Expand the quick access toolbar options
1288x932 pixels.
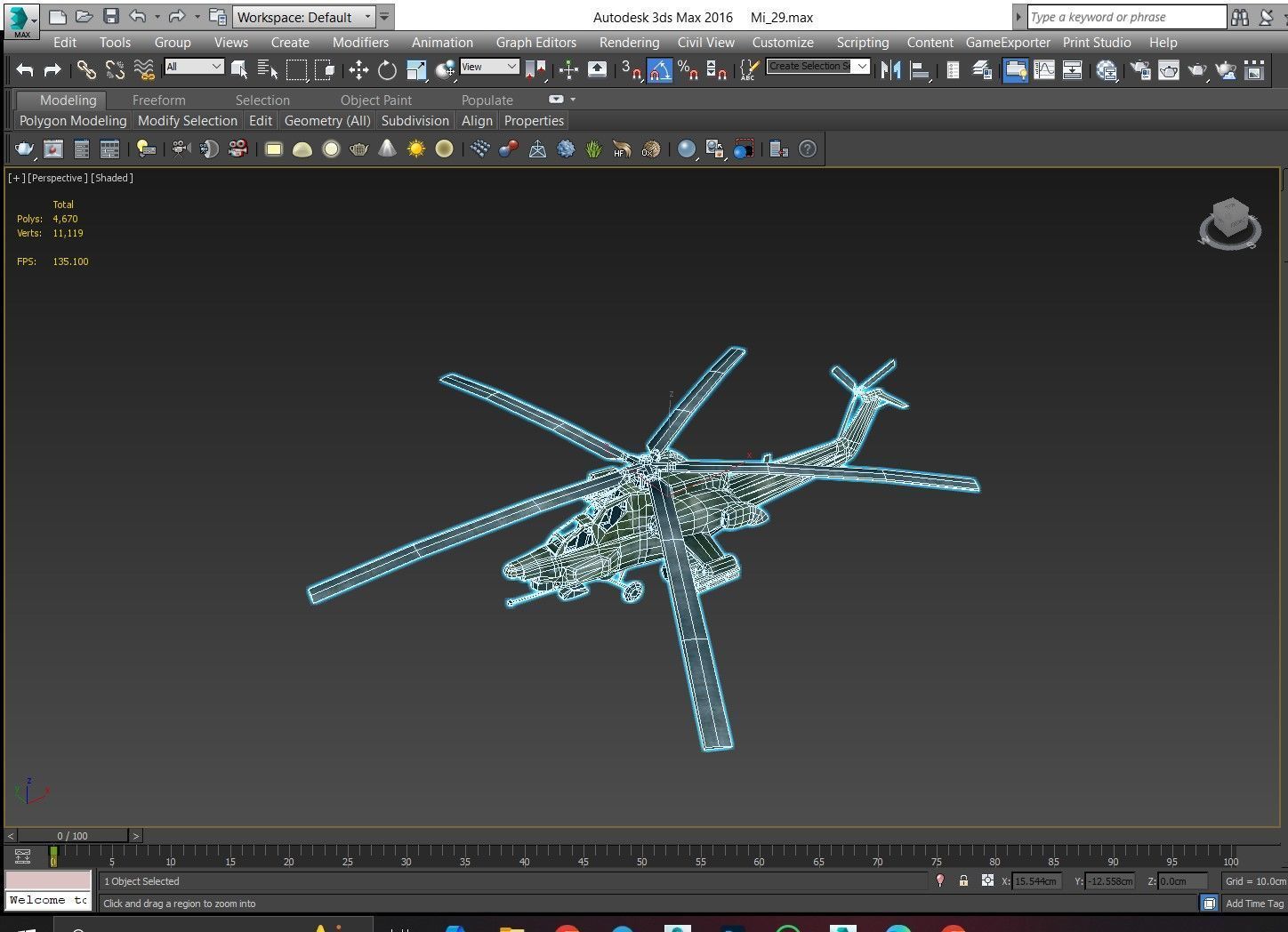[x=384, y=17]
